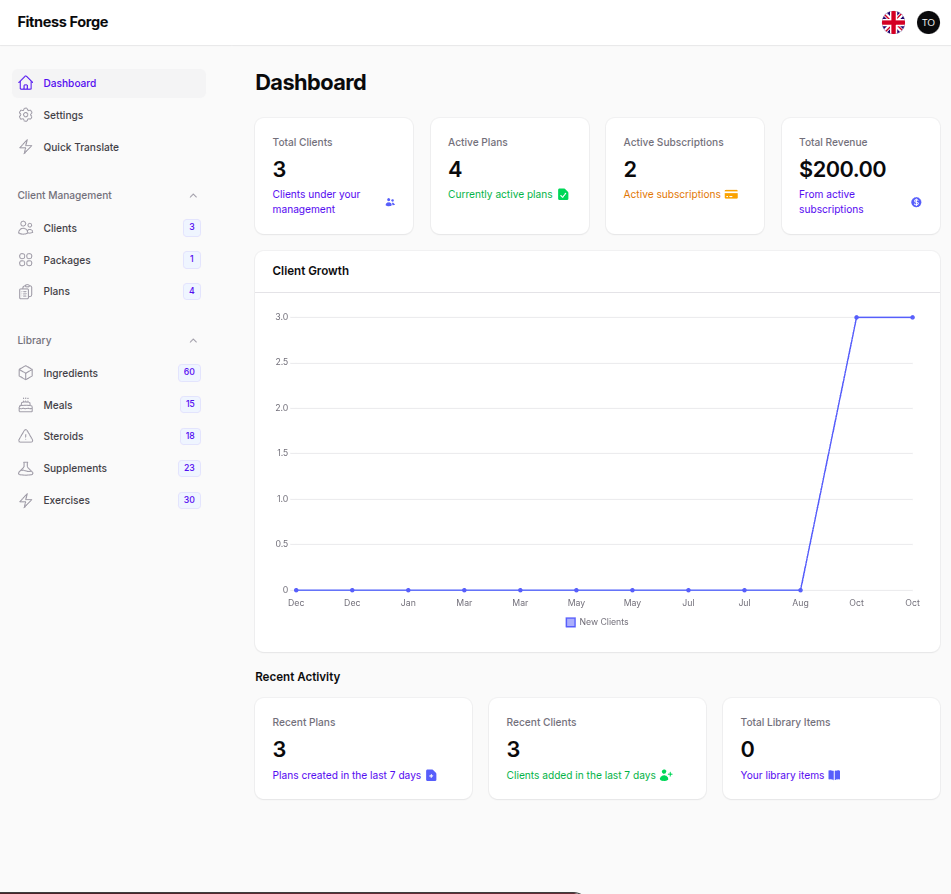Click the Packages icon in the sidebar
This screenshot has height=894, width=951.
click(x=25, y=259)
